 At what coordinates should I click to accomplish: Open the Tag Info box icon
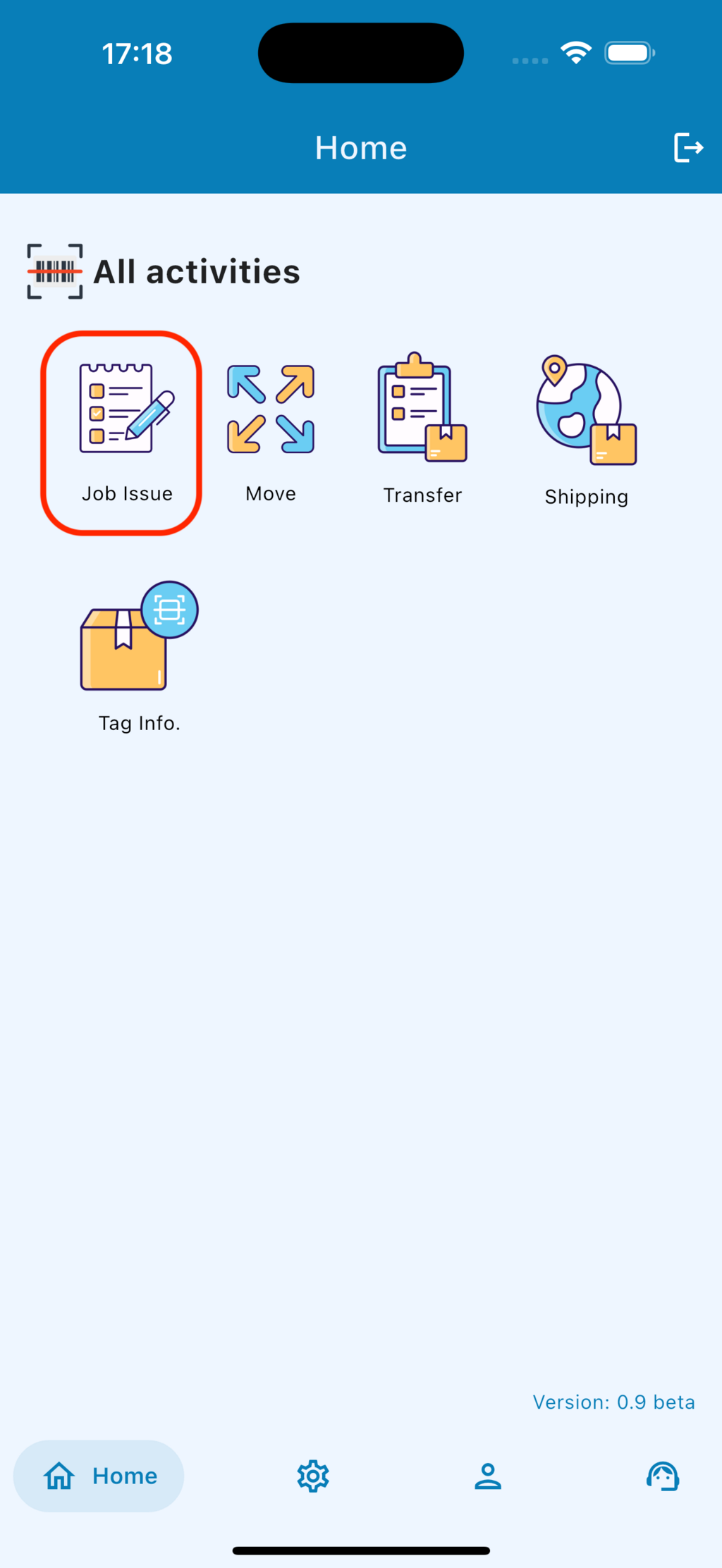click(139, 636)
